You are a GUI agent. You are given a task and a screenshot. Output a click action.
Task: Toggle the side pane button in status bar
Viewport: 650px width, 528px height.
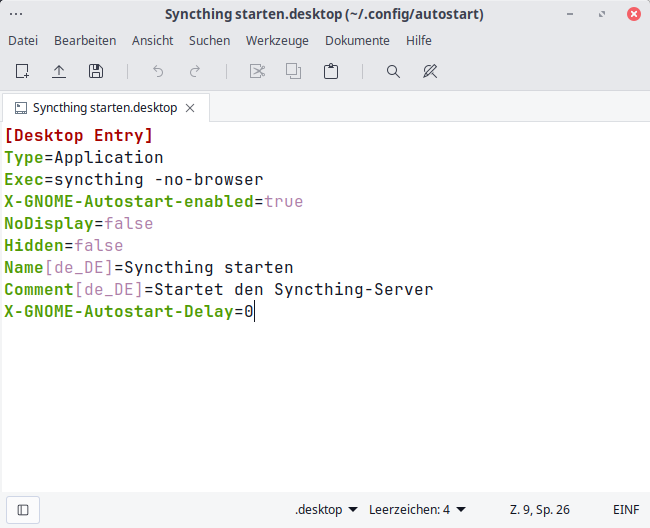click(23, 510)
